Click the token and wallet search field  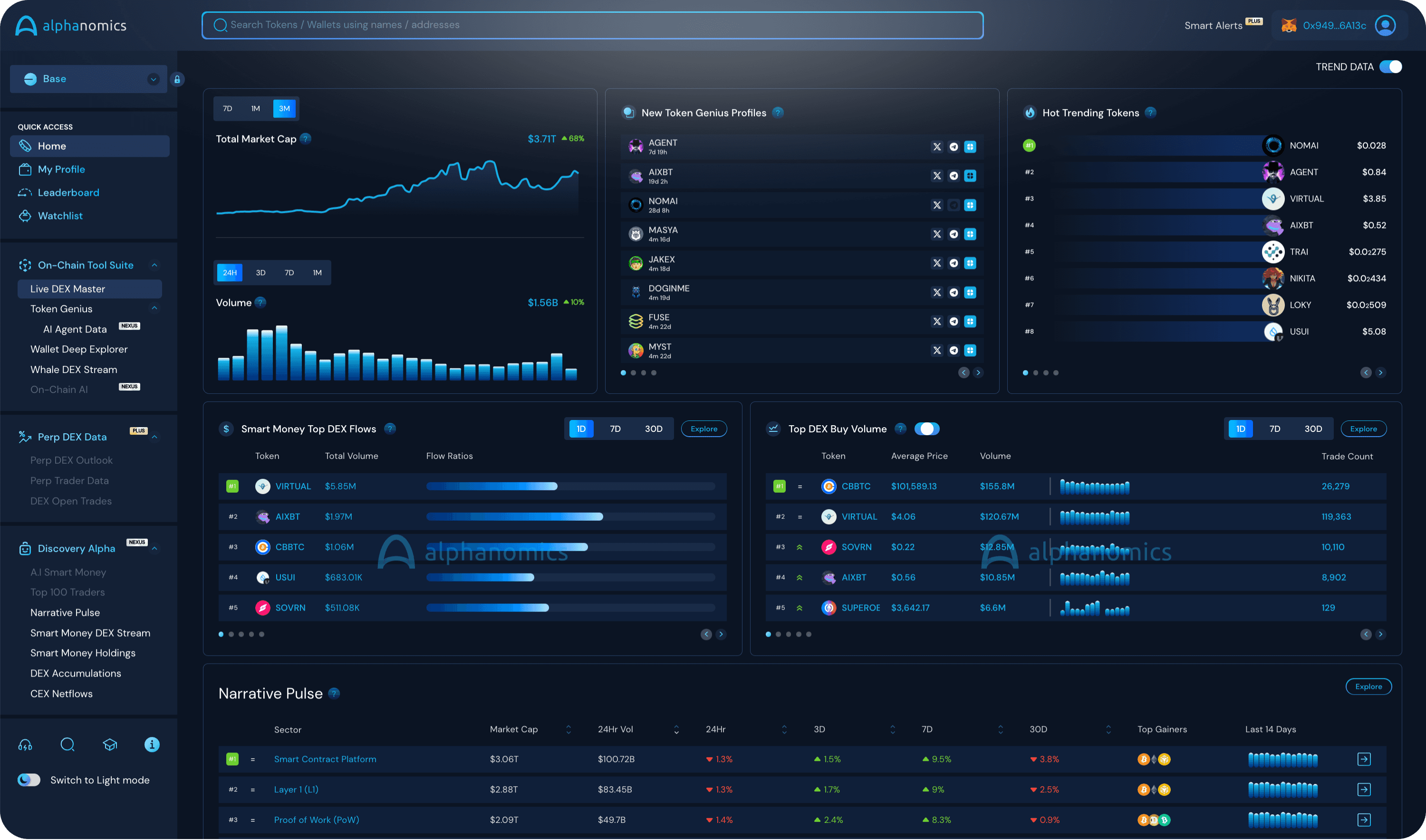tap(592, 26)
